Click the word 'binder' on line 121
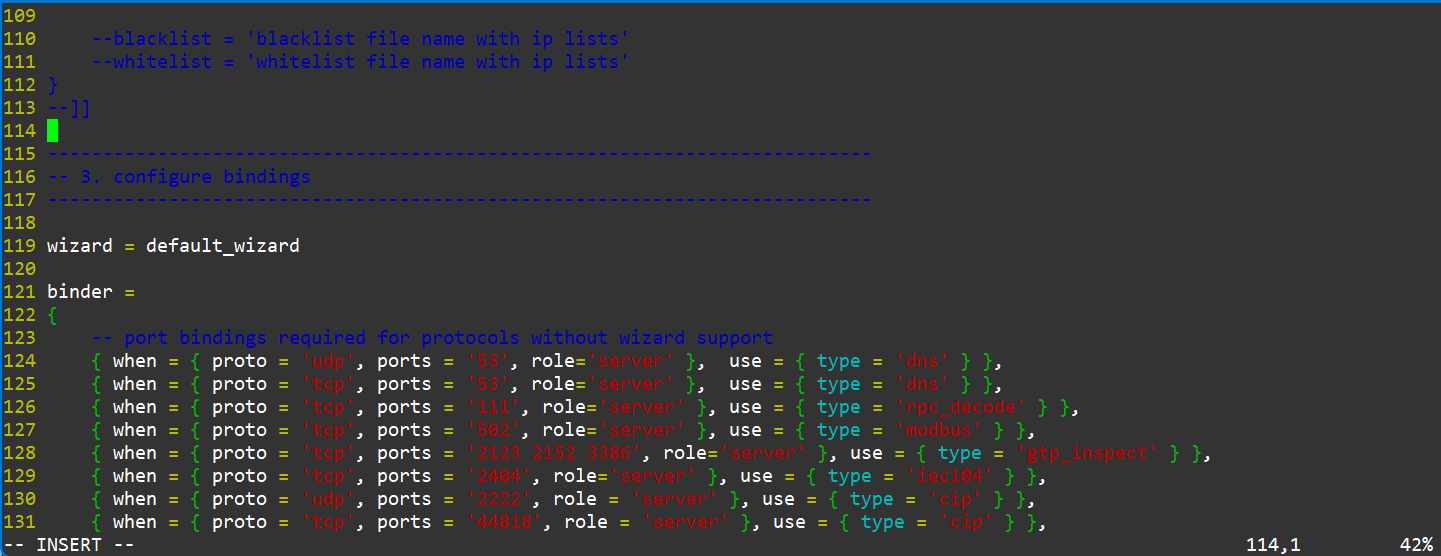The image size is (1441, 556). point(80,293)
